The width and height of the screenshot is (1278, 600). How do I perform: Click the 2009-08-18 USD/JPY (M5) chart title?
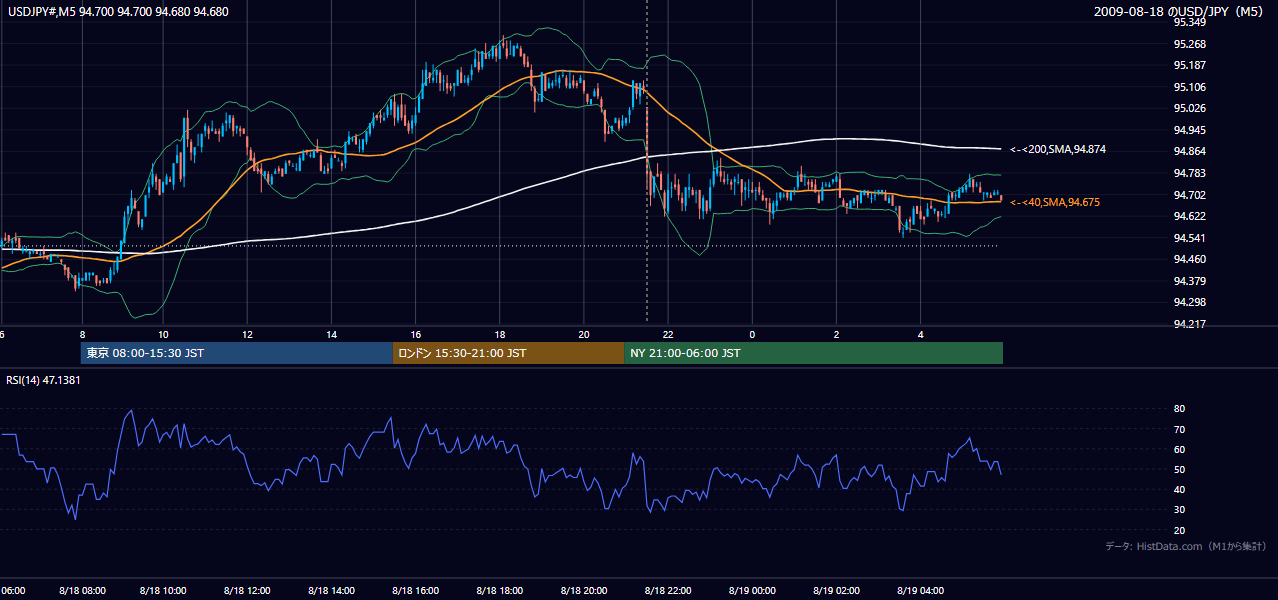[x=1180, y=12]
